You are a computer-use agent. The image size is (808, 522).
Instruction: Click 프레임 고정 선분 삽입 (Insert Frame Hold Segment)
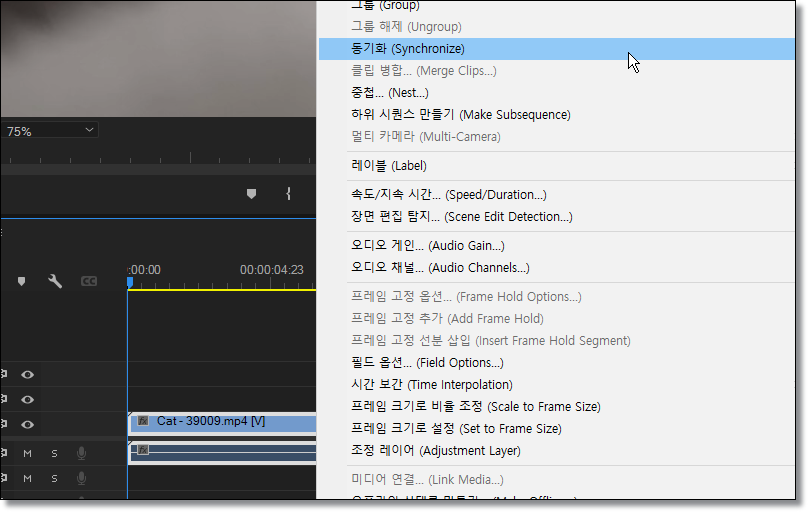pos(557,341)
